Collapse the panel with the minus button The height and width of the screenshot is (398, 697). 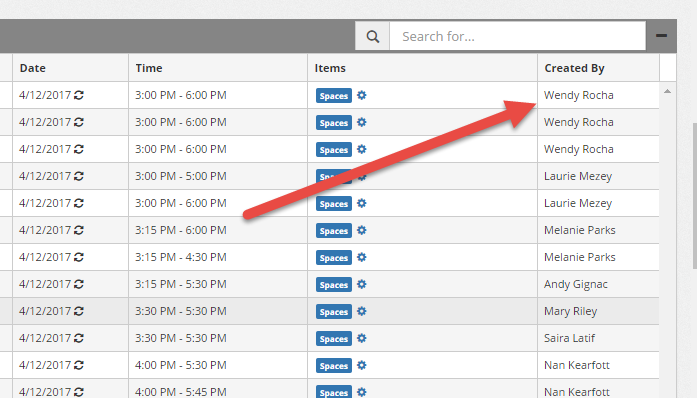(661, 36)
